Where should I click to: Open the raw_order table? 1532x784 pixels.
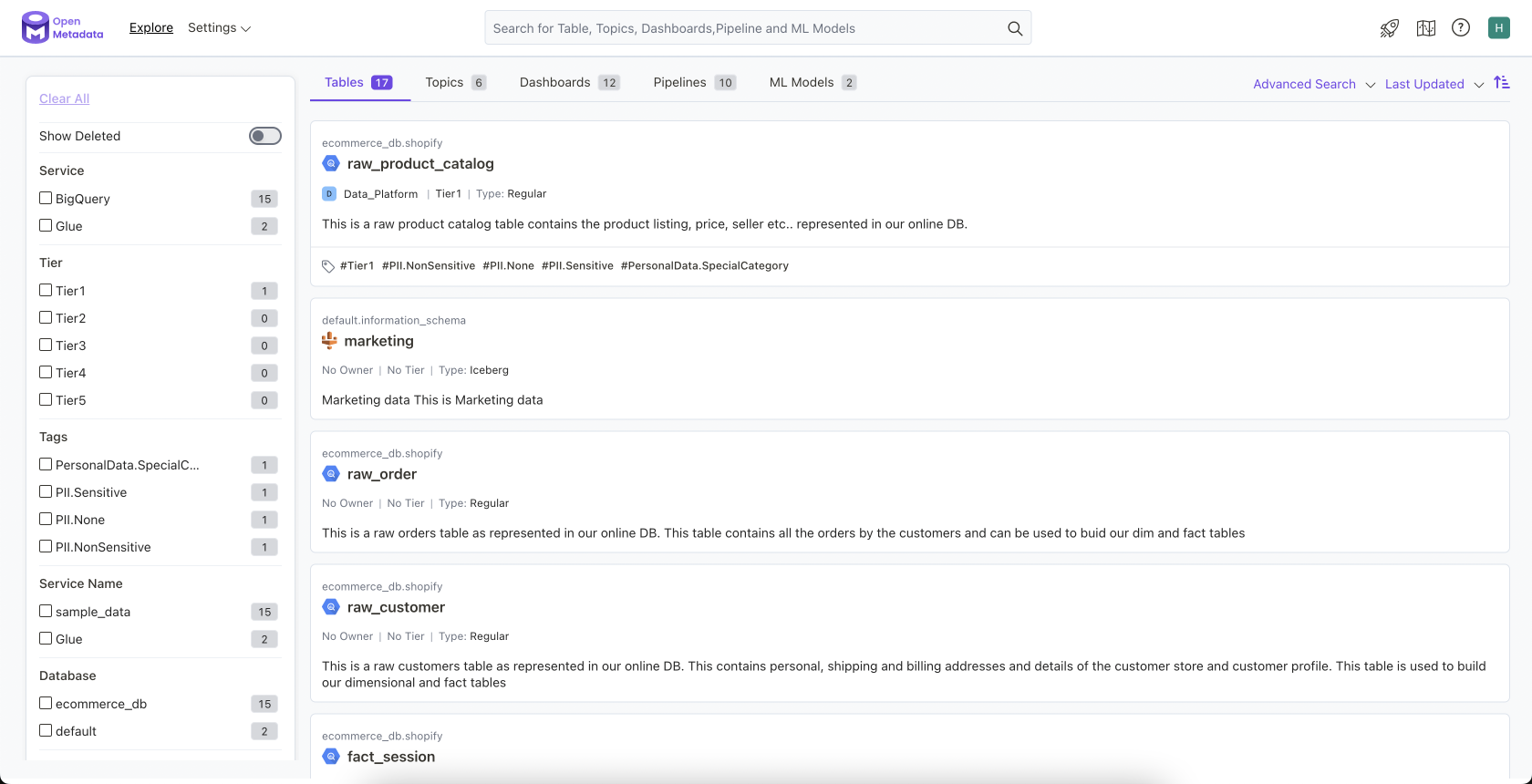[x=382, y=474]
